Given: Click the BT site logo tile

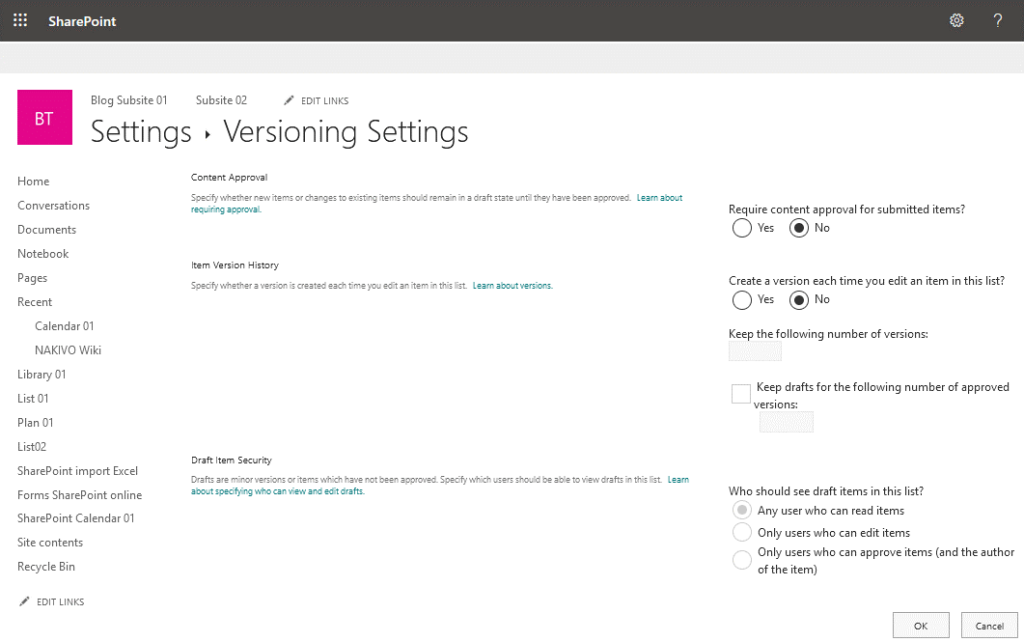Looking at the screenshot, I should tap(44, 117).
